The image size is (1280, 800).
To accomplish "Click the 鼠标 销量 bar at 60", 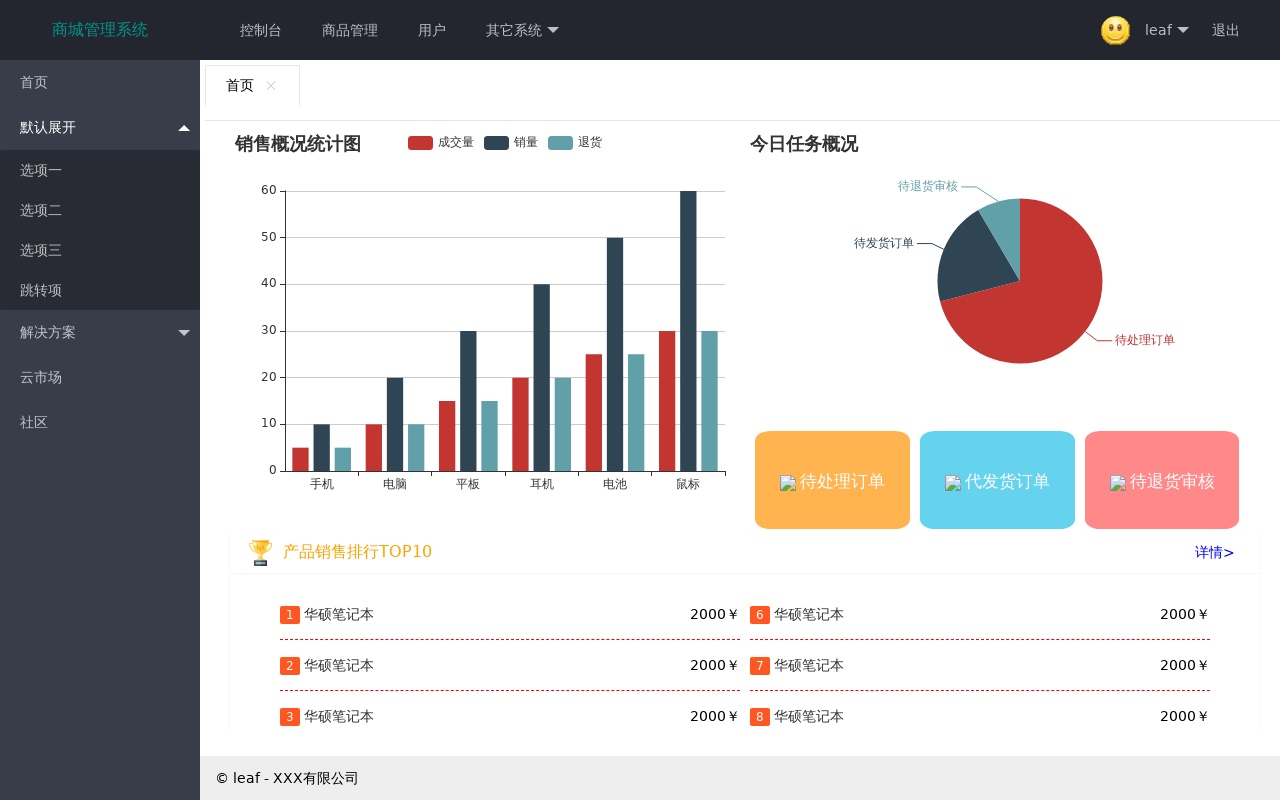I will [x=688, y=330].
